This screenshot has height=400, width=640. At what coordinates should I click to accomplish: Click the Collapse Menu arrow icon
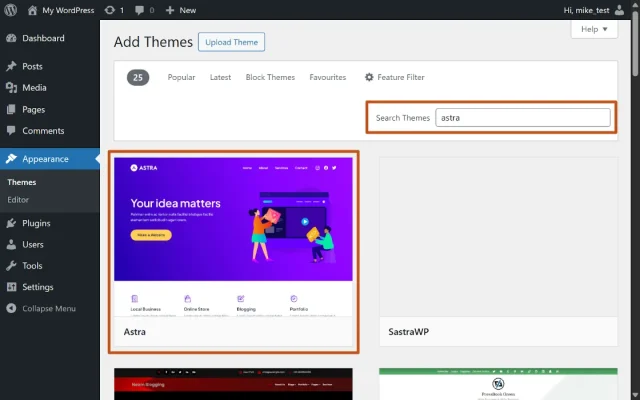point(11,308)
